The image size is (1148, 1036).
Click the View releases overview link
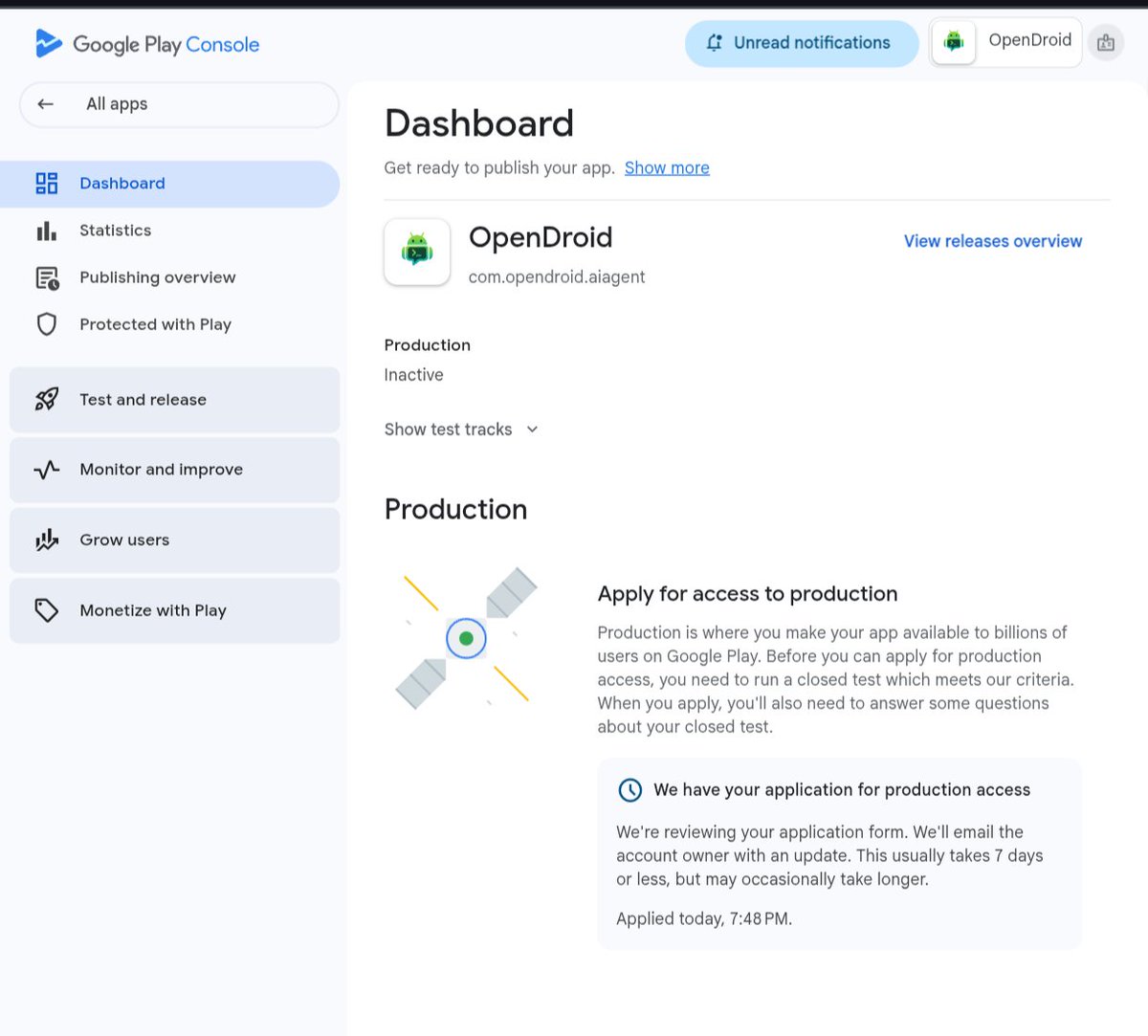pos(993,242)
